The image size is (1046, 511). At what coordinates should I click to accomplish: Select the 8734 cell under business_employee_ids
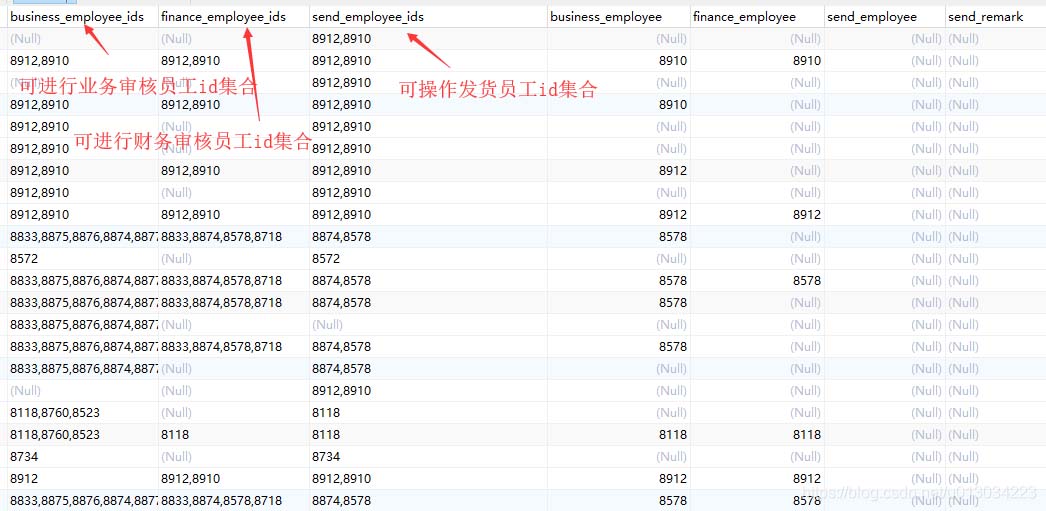coord(83,457)
